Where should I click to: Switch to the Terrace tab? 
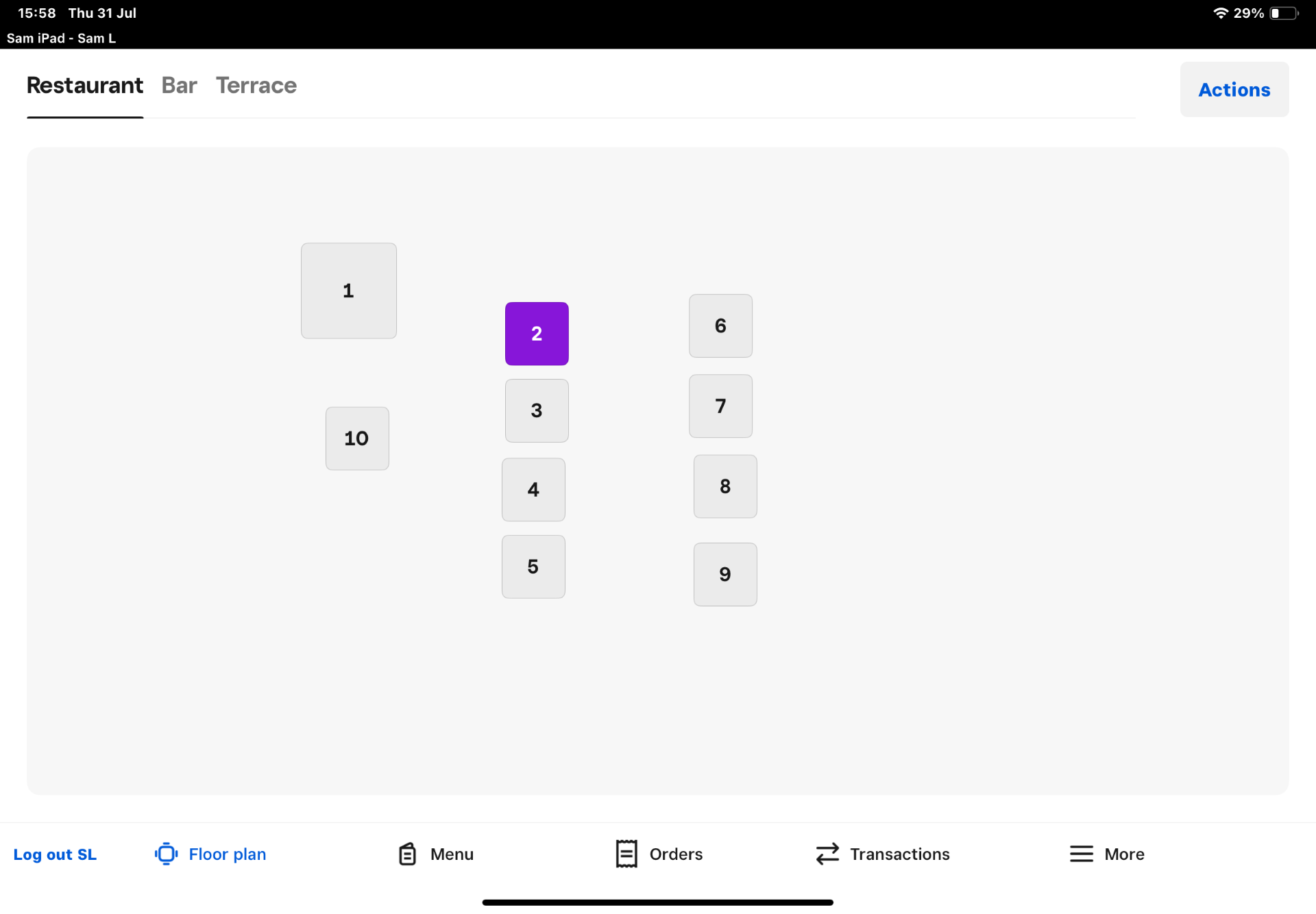[256, 86]
